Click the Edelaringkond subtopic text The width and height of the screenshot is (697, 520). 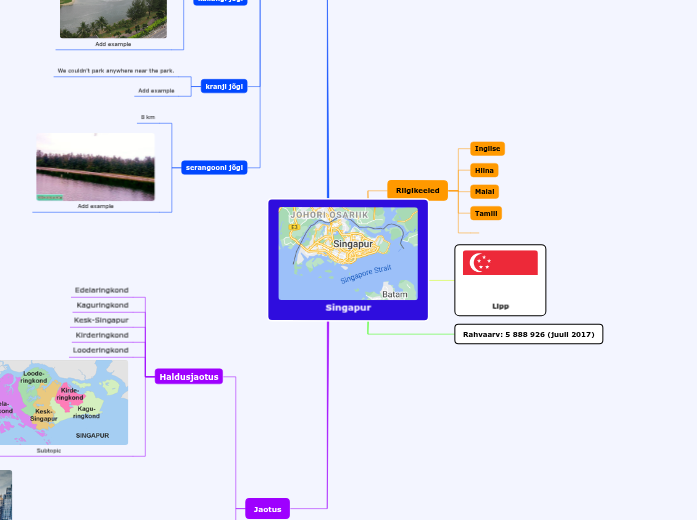pyautogui.click(x=102, y=290)
